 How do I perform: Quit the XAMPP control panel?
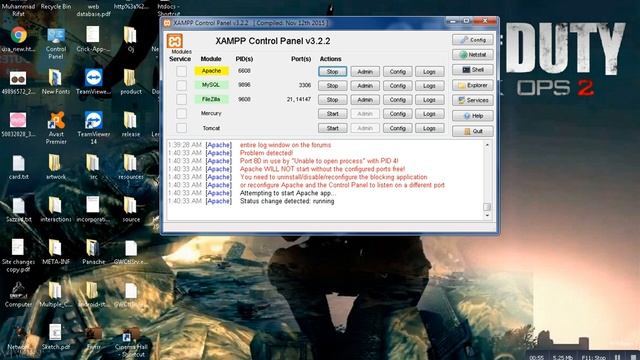point(473,131)
